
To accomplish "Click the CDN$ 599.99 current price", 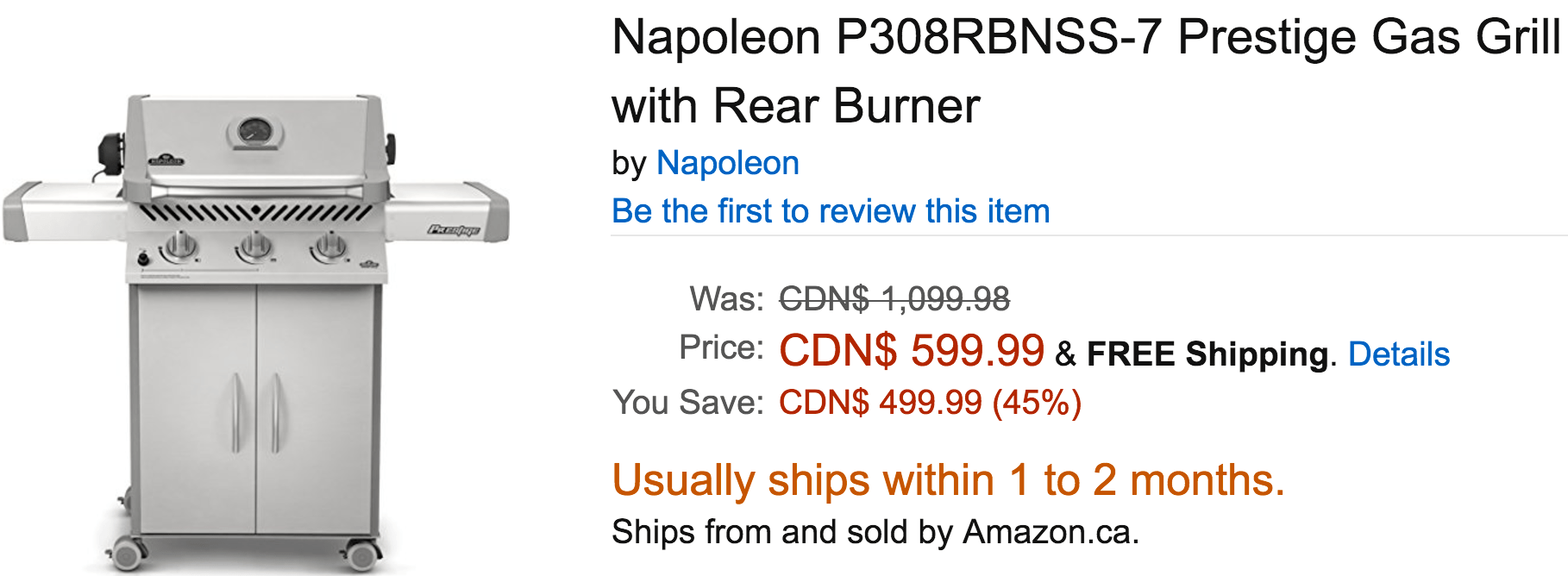I will pyautogui.click(x=912, y=351).
